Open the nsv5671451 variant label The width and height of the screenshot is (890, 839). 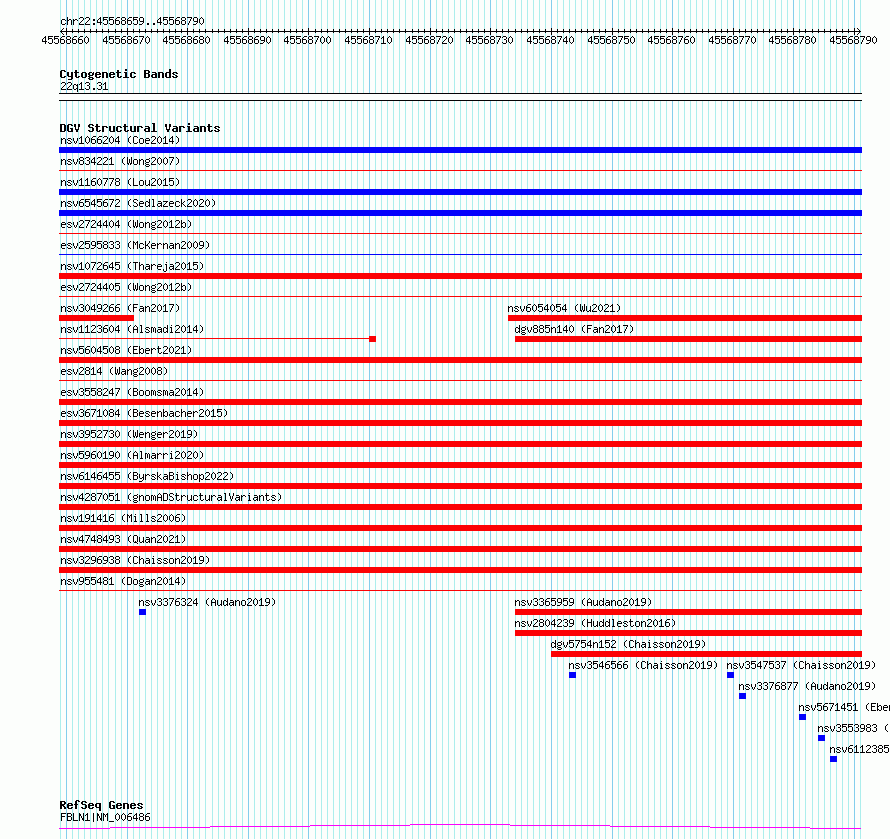click(x=843, y=707)
